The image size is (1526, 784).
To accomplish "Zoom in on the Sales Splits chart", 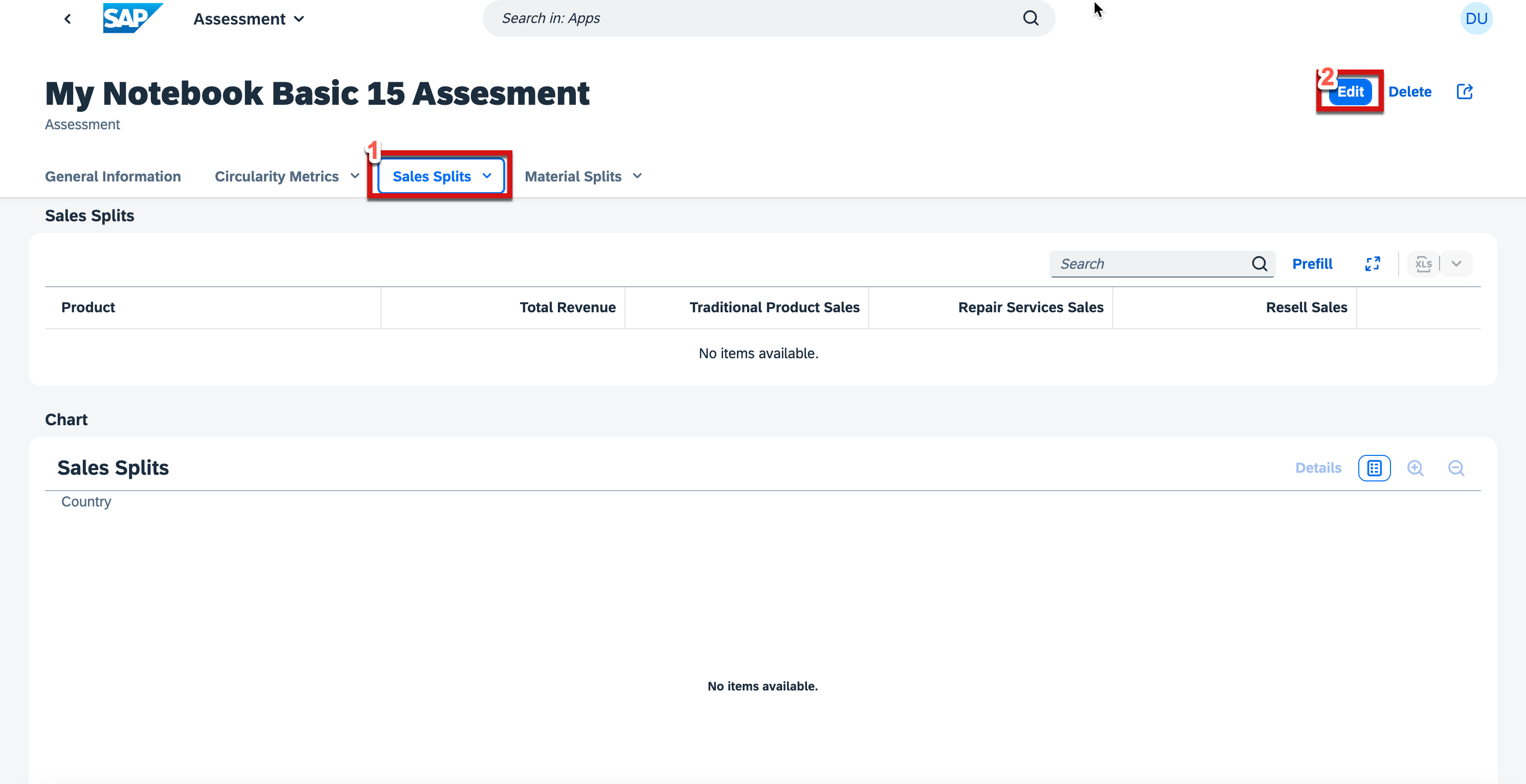I will coord(1415,468).
